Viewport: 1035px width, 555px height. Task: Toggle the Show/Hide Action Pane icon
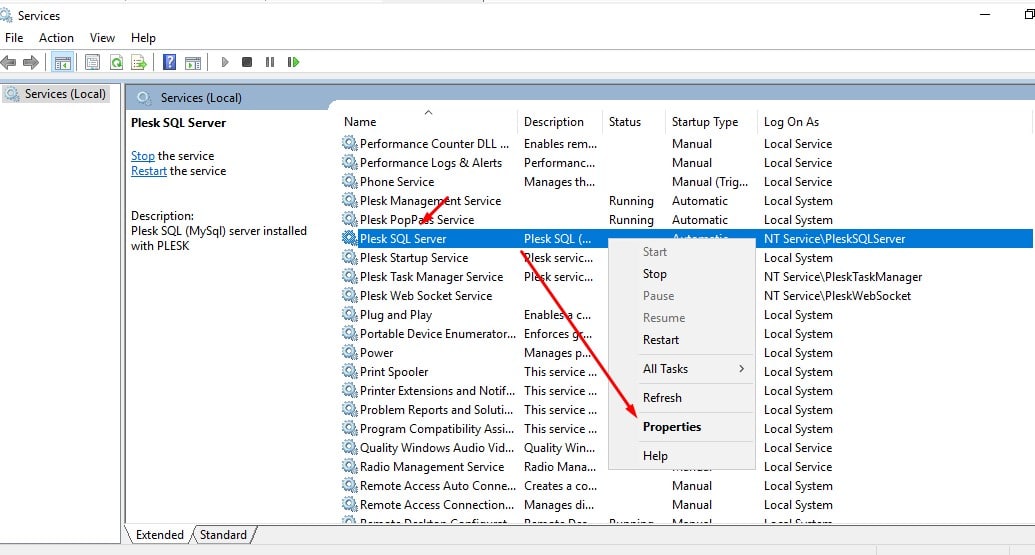[x=193, y=63]
